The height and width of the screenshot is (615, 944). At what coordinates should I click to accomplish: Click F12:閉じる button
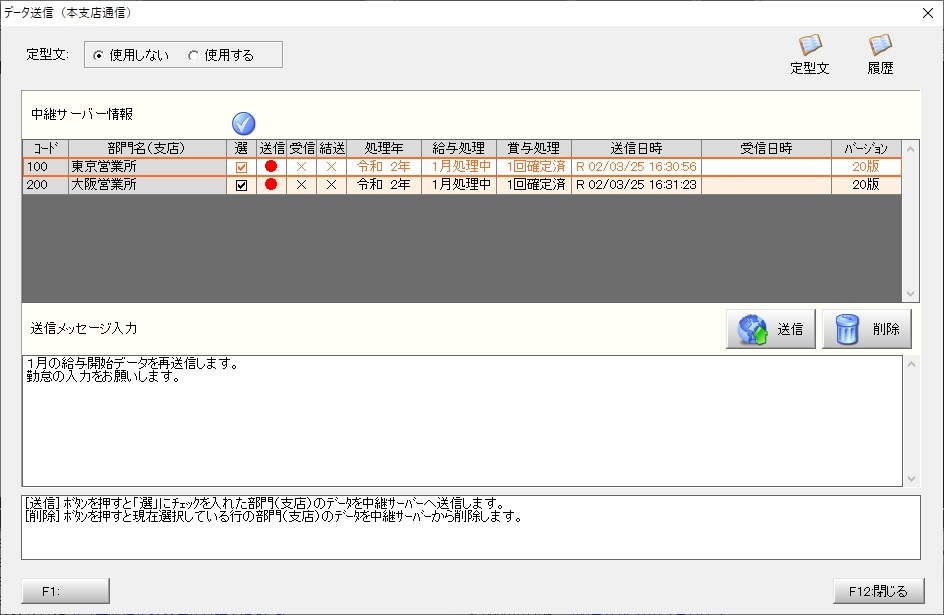tap(878, 591)
